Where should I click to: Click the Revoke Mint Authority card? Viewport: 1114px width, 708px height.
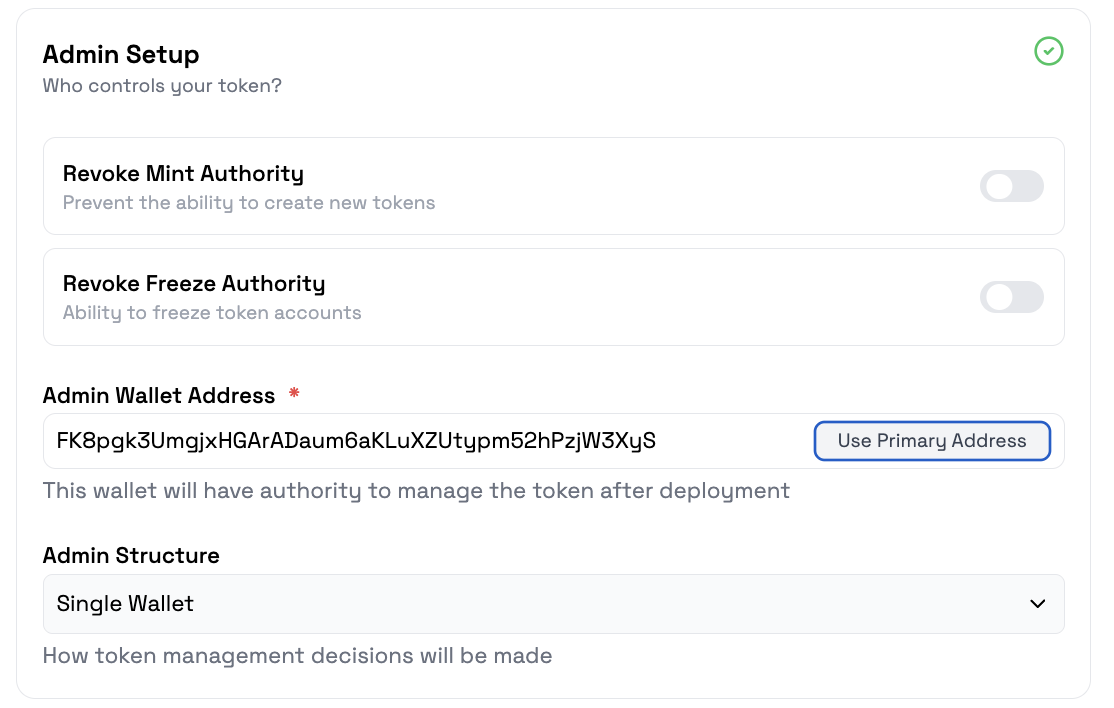[553, 186]
